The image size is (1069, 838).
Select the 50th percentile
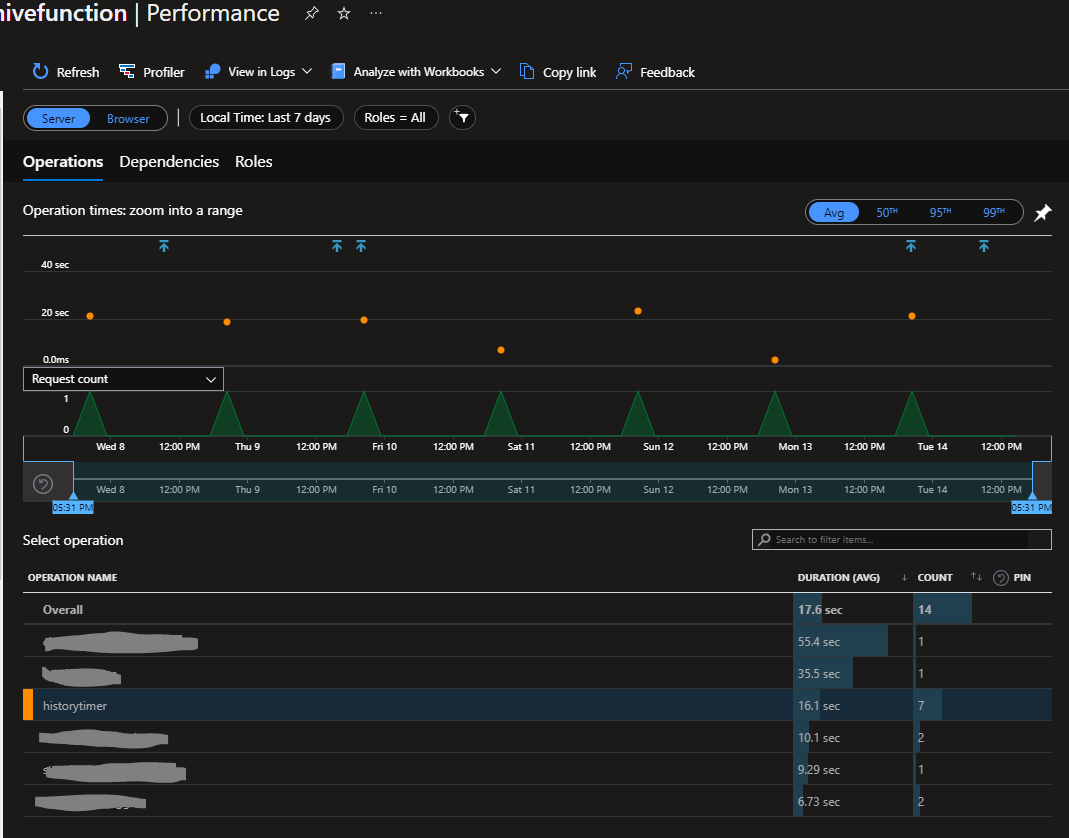[x=886, y=213]
